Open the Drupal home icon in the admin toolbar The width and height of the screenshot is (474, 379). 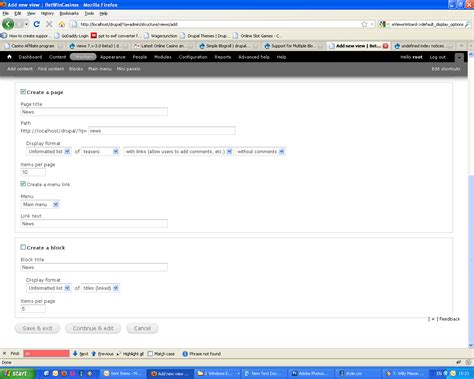(9, 57)
